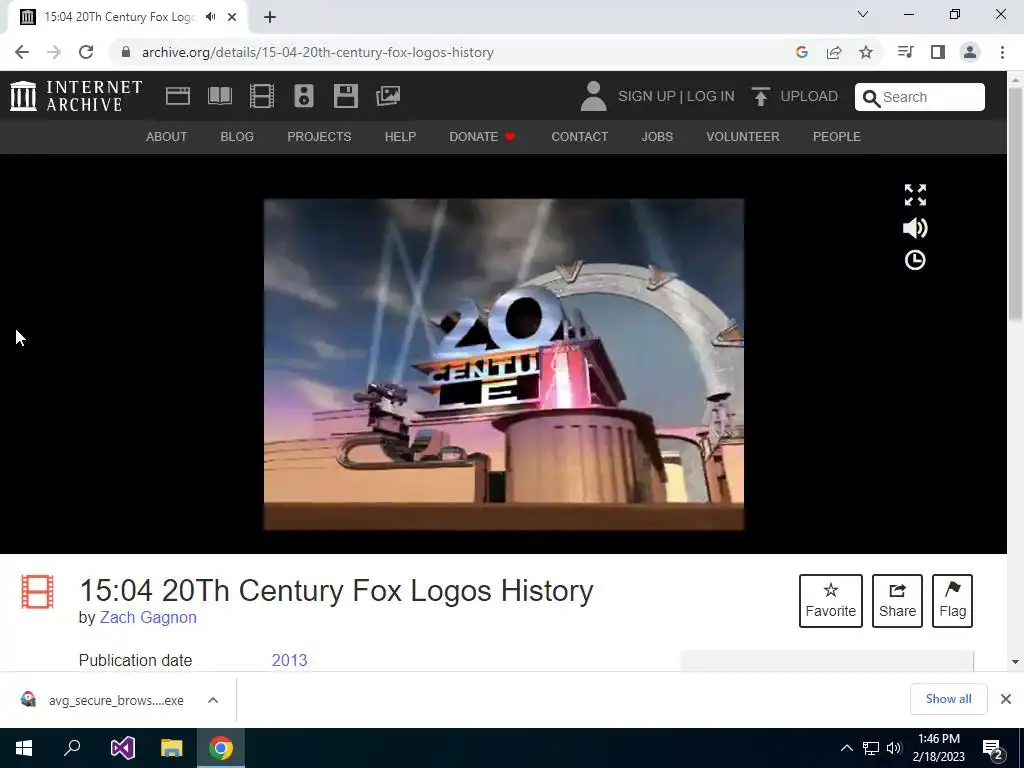This screenshot has width=1024, height=768.
Task: Click the address bar URL
Action: [x=317, y=52]
